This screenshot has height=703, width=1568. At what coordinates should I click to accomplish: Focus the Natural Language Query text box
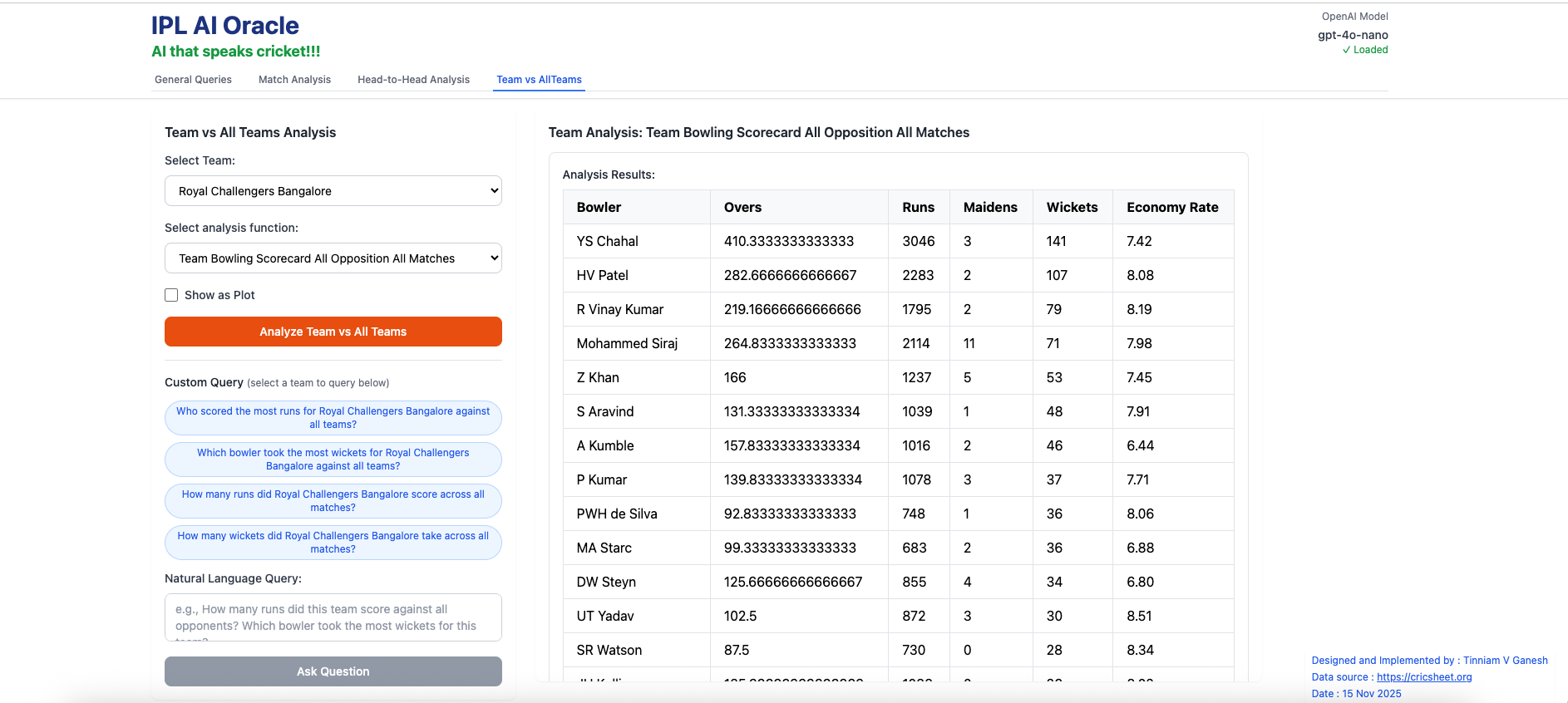coord(333,617)
